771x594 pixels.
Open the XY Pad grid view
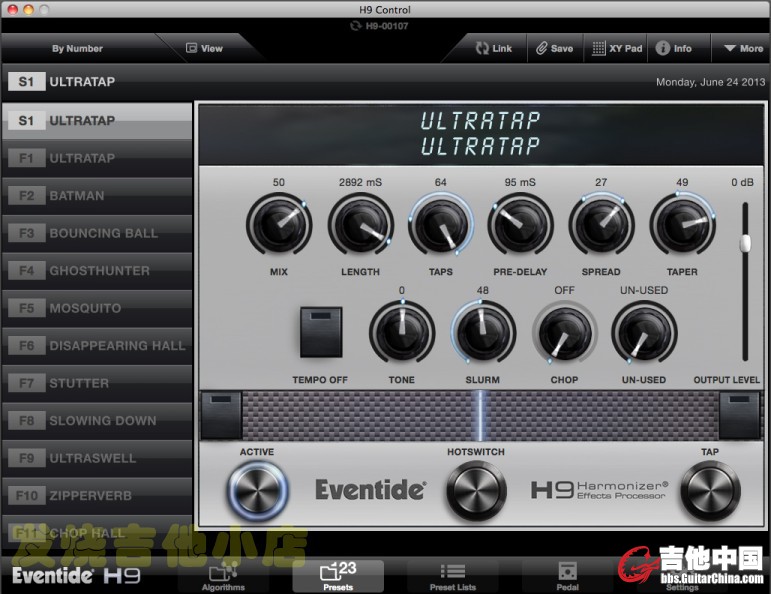pyautogui.click(x=617, y=48)
